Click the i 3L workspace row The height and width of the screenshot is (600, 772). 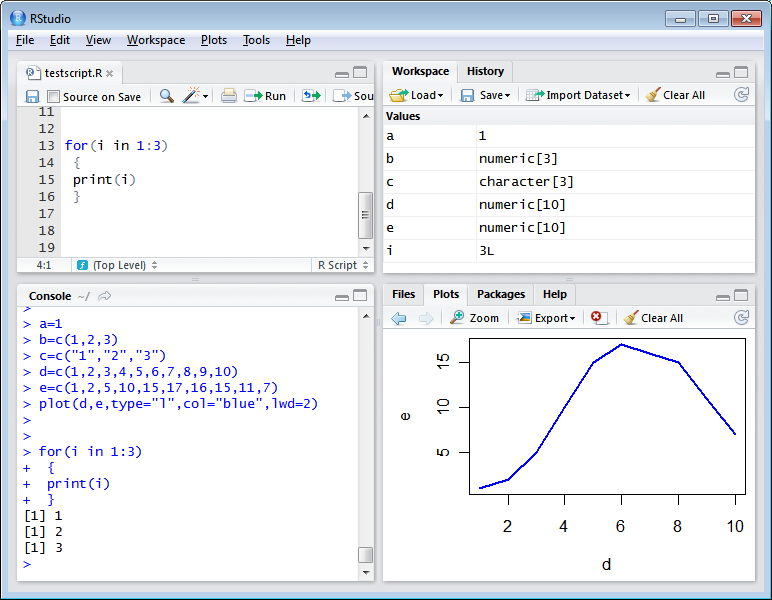pos(569,251)
